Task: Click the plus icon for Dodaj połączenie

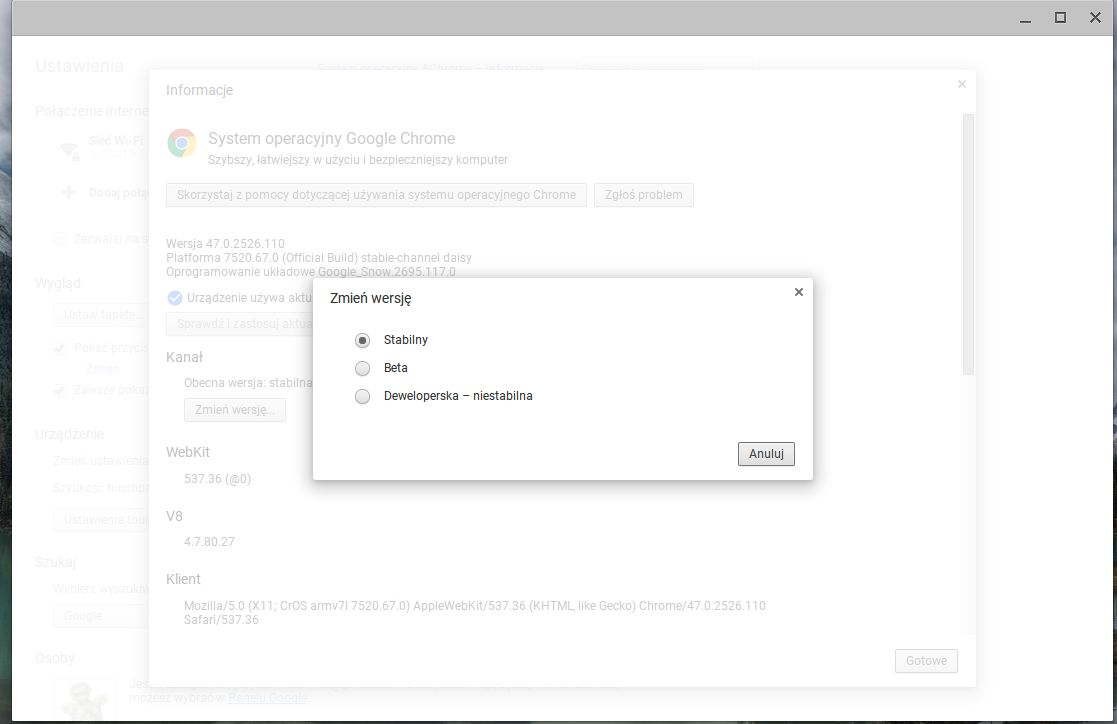Action: pyautogui.click(x=68, y=192)
